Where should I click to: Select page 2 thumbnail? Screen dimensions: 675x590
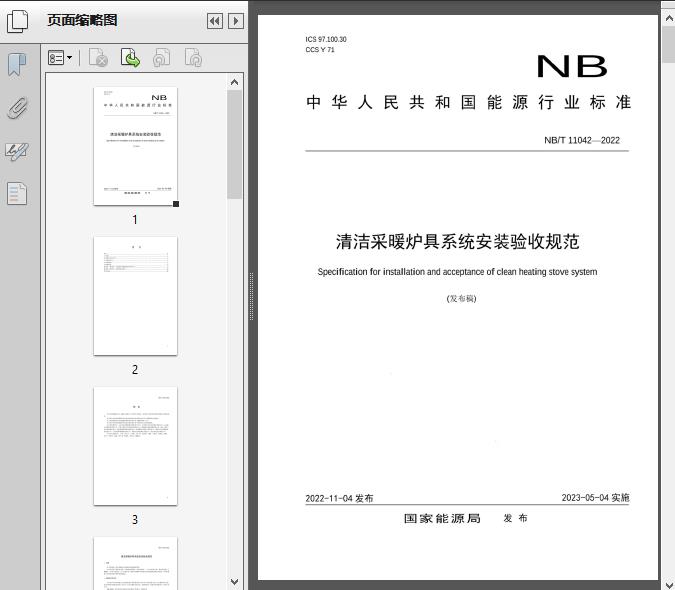[135, 296]
